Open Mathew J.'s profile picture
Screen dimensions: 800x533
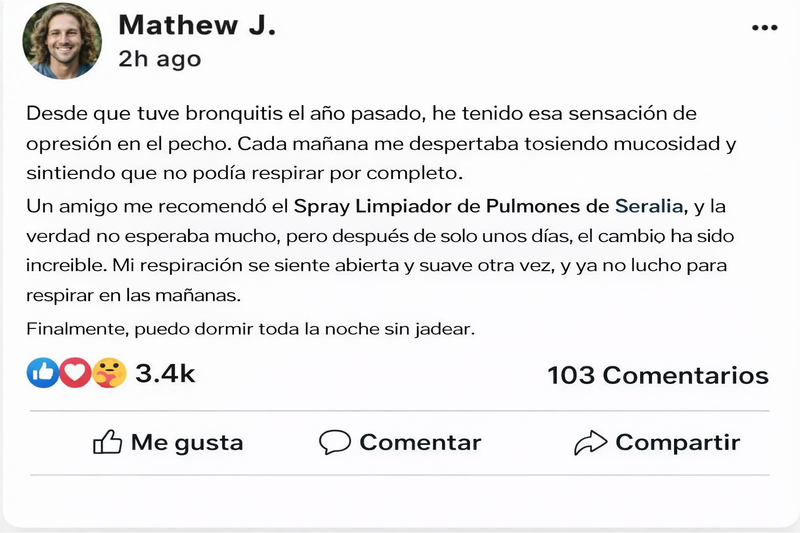(x=62, y=41)
